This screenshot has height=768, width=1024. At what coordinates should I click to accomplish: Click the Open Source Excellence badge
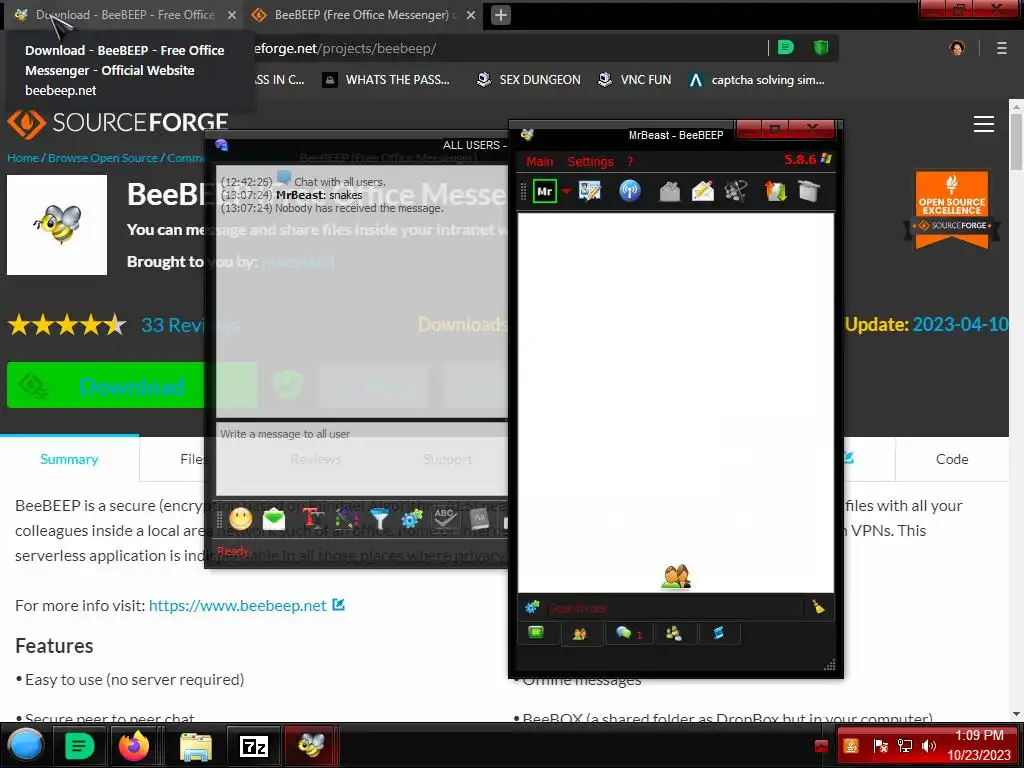952,210
